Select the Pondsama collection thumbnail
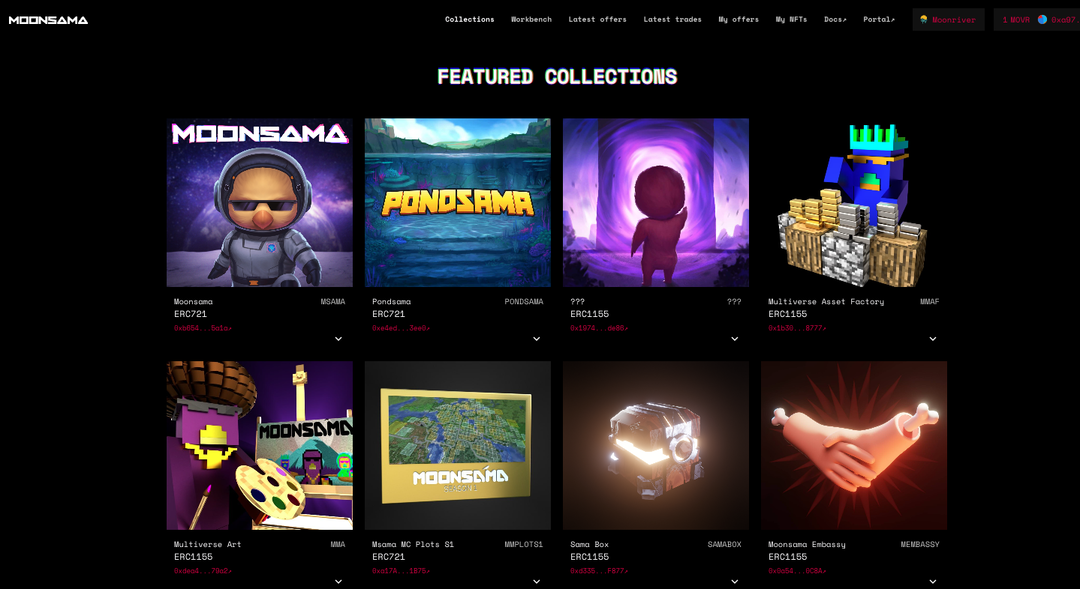This screenshot has height=589, width=1080. (x=458, y=203)
